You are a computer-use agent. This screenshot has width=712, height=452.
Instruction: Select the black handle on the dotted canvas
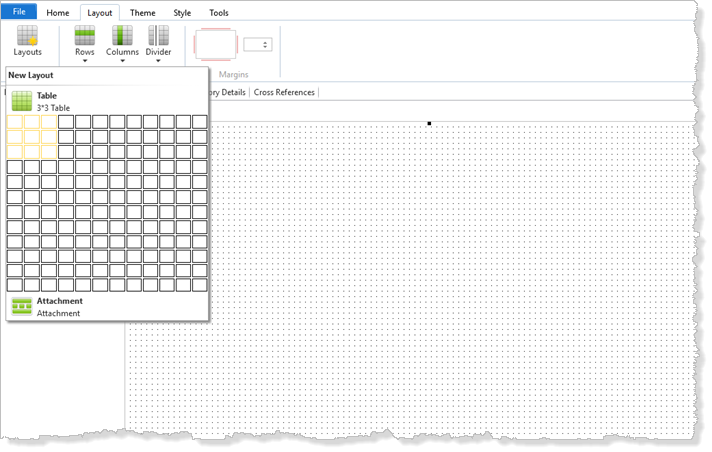tap(429, 124)
